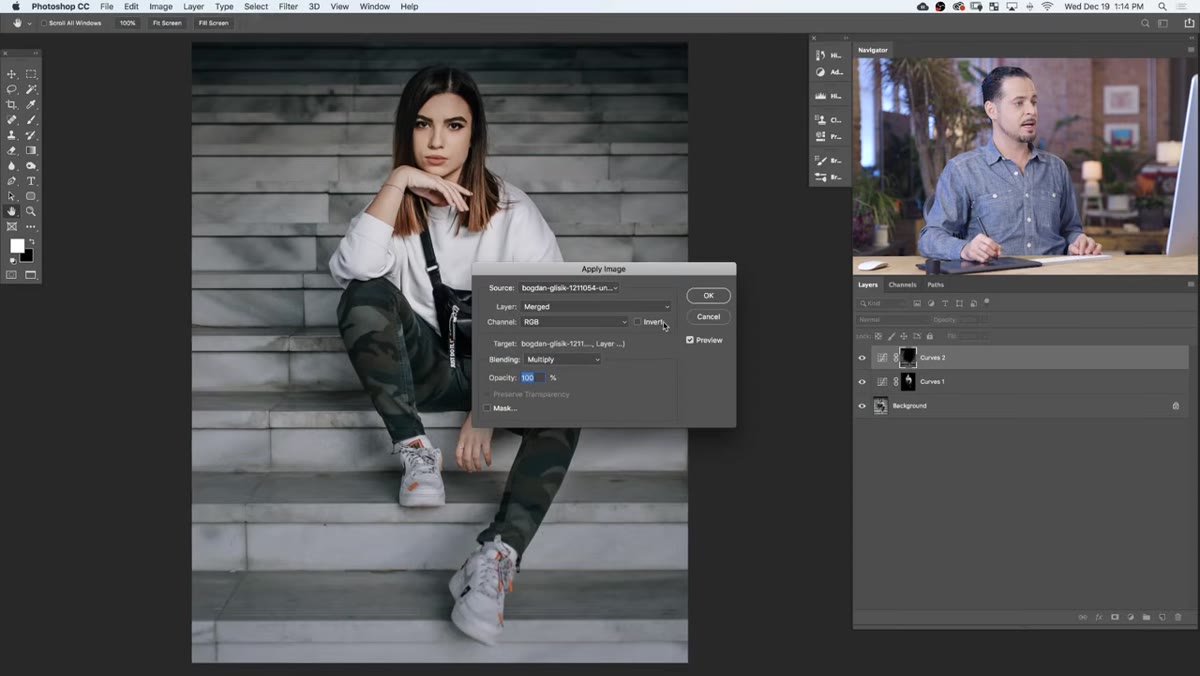Select the Pen tool
The height and width of the screenshot is (676, 1200).
click(x=12, y=181)
